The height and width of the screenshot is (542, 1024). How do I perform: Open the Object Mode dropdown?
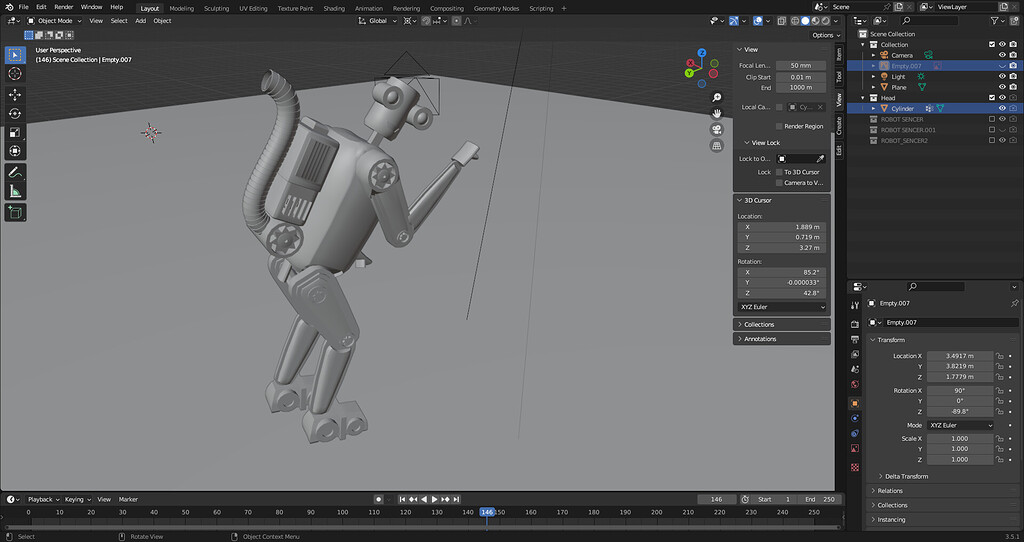click(x=55, y=21)
